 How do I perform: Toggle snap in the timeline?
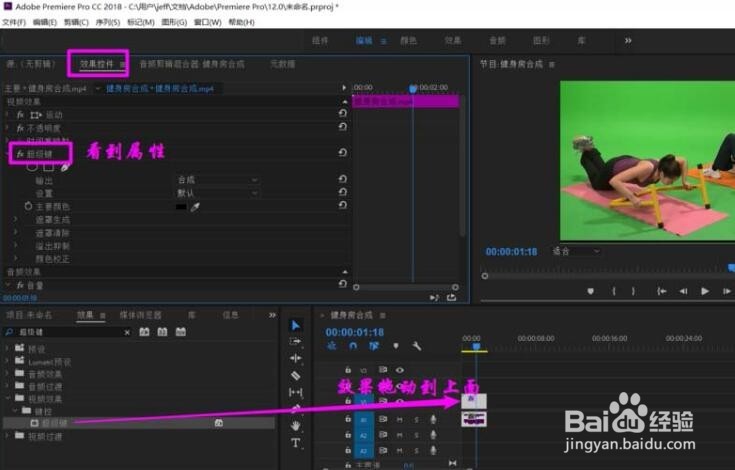[x=352, y=346]
